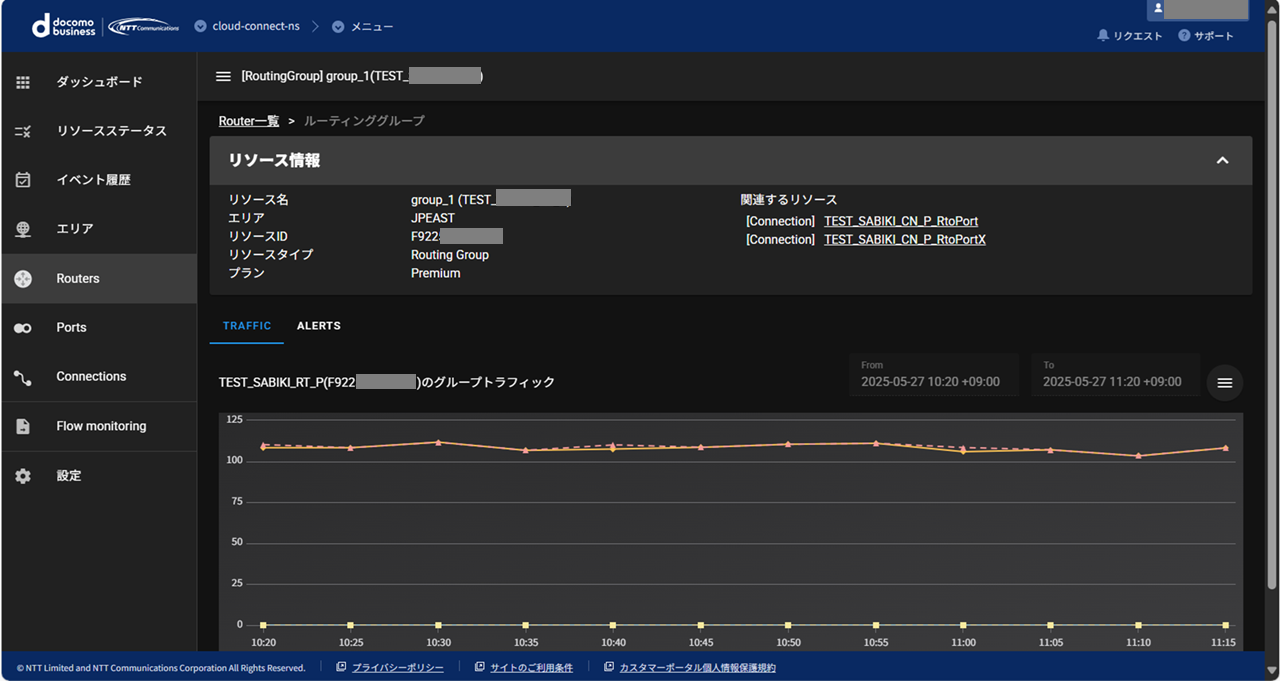1280x681 pixels.
Task: Select the Area globe icon
Action: [23, 229]
